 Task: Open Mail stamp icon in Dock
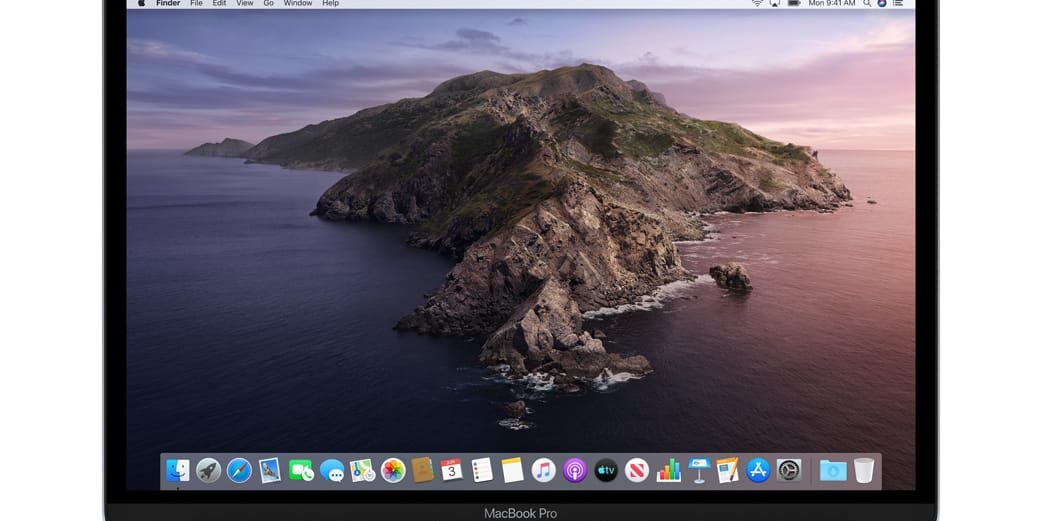tap(269, 470)
